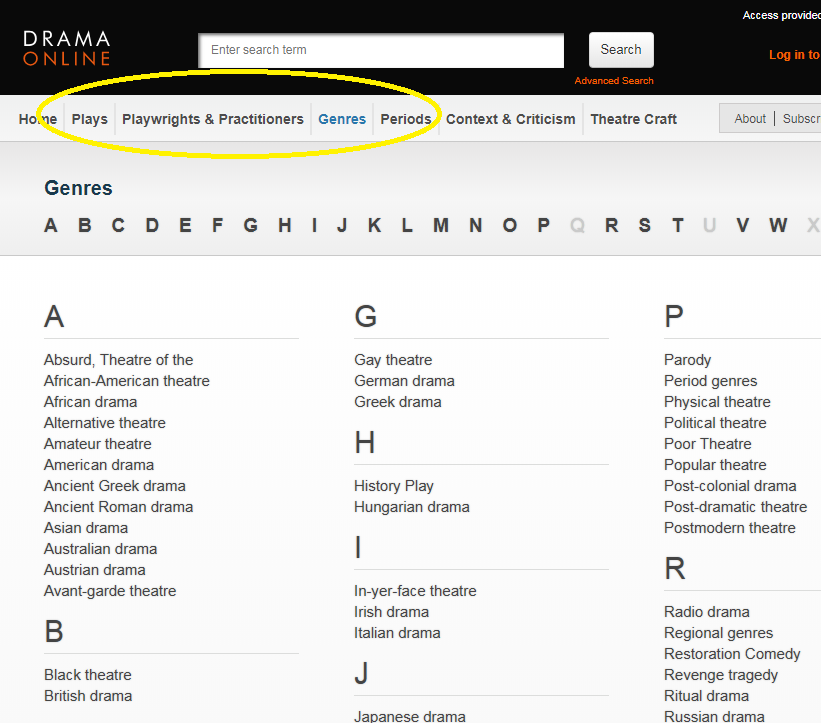Open Playwrights & Practitioners menu
This screenshot has height=723, width=821.
[212, 119]
